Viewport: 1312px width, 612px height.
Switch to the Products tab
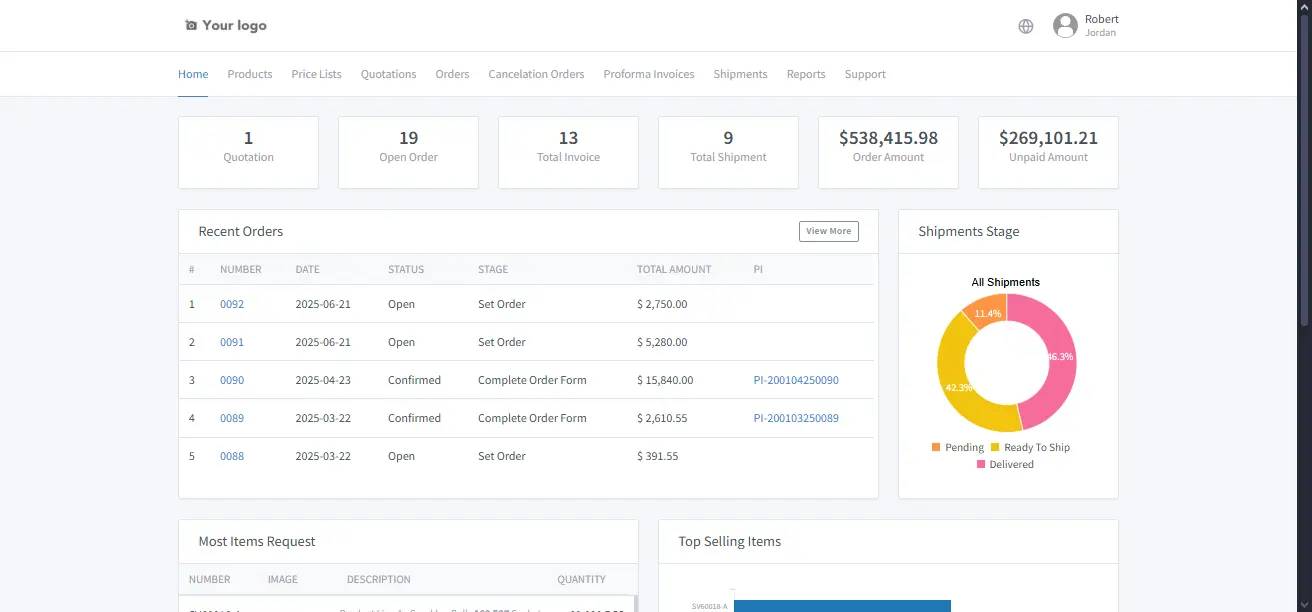click(x=249, y=73)
